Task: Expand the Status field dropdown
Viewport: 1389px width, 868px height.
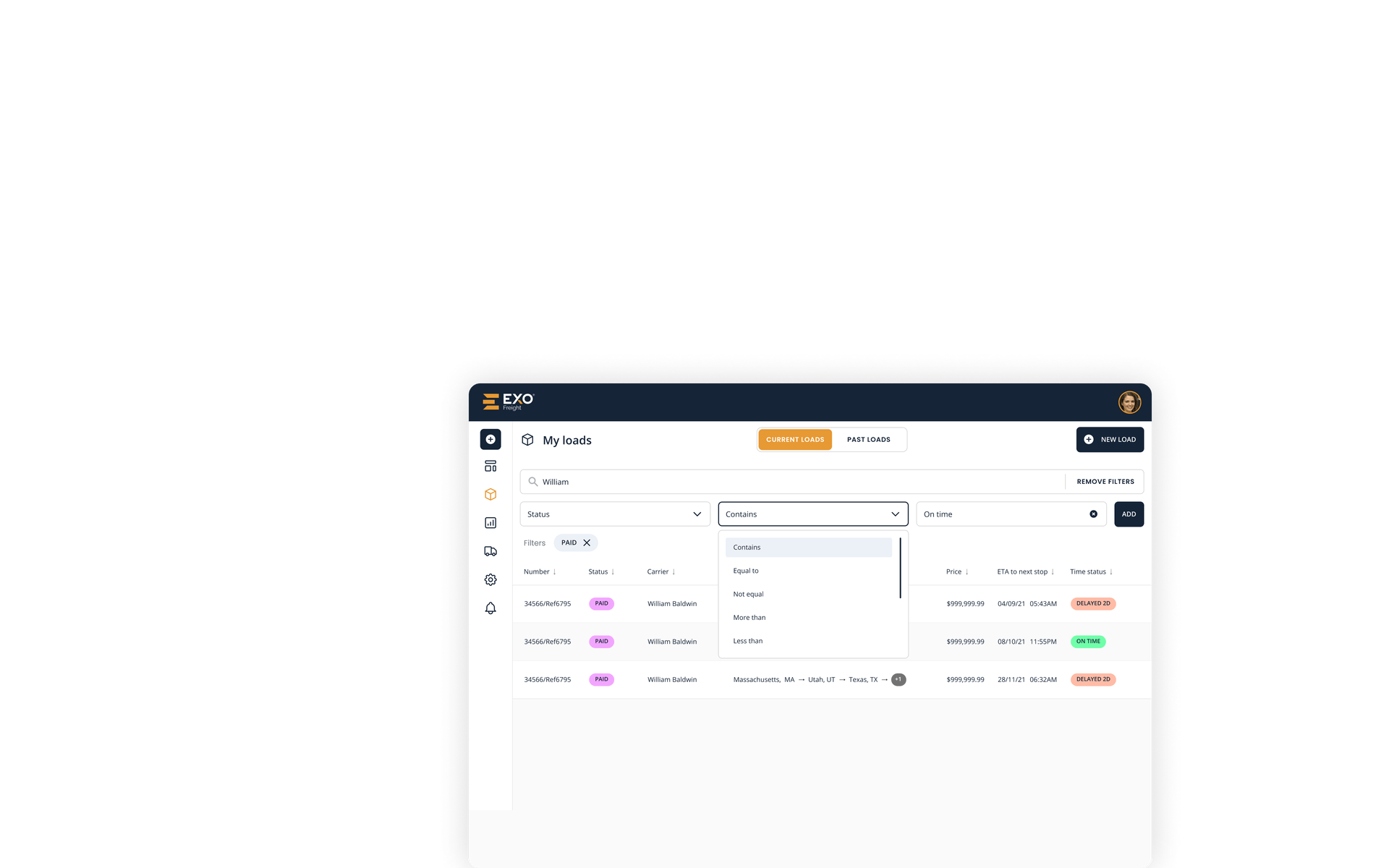Action: coord(615,514)
